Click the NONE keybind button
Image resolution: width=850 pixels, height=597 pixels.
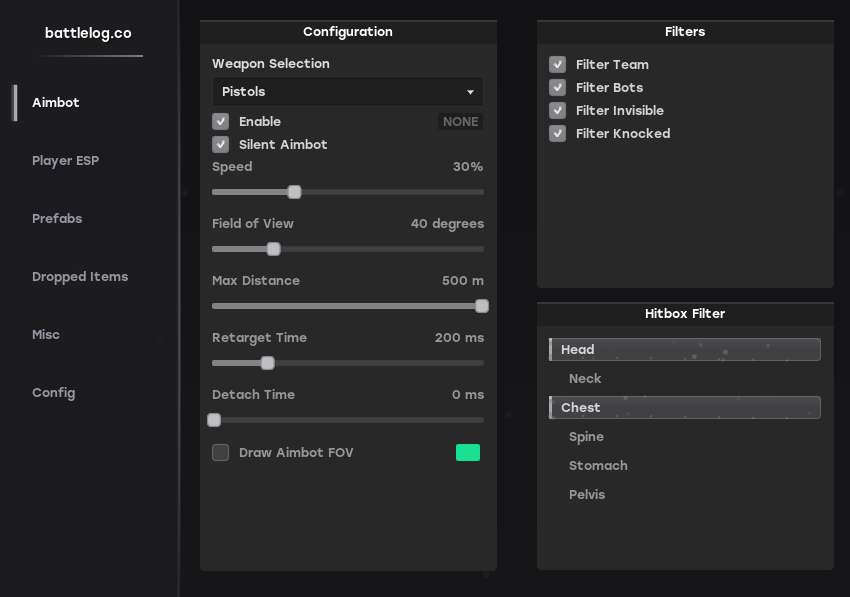point(460,121)
